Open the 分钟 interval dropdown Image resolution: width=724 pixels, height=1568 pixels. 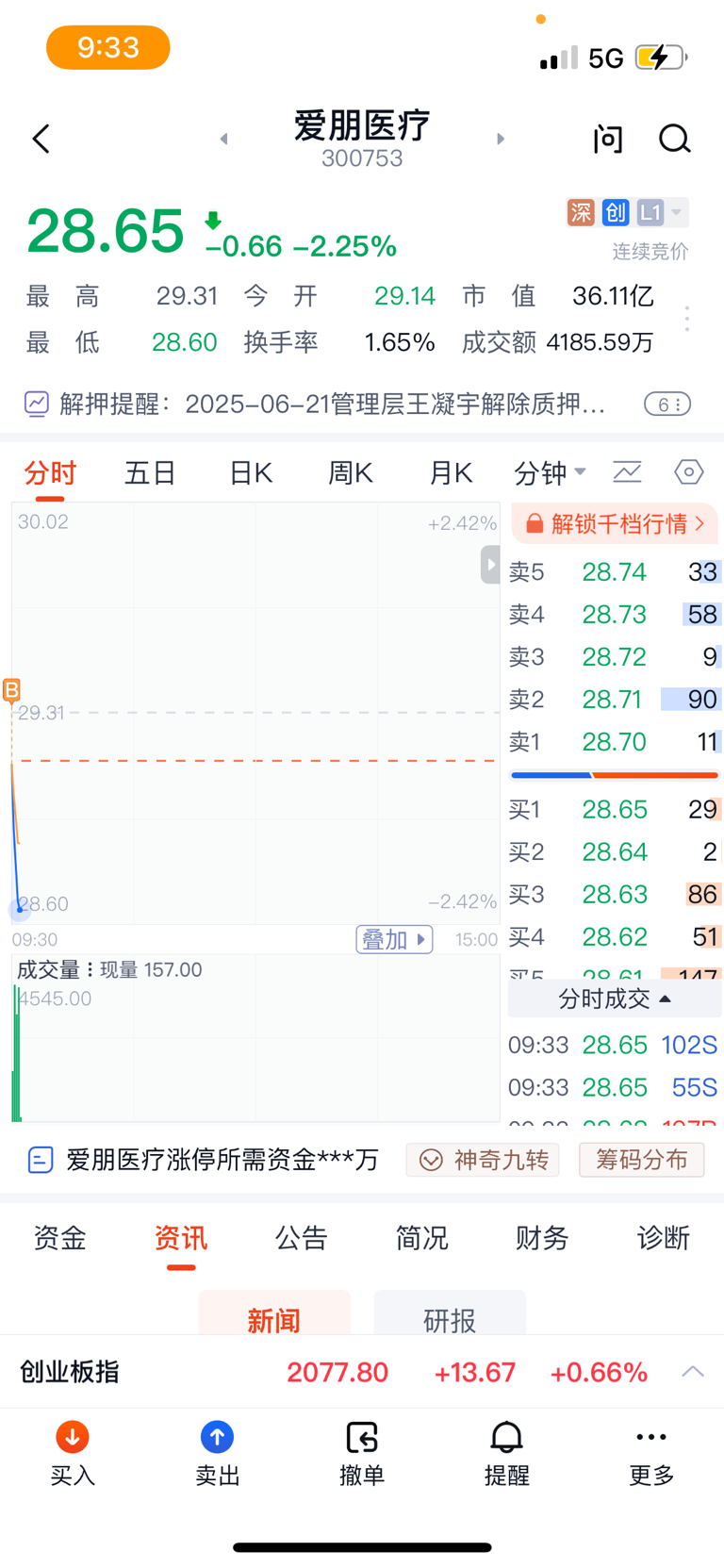pyautogui.click(x=550, y=472)
